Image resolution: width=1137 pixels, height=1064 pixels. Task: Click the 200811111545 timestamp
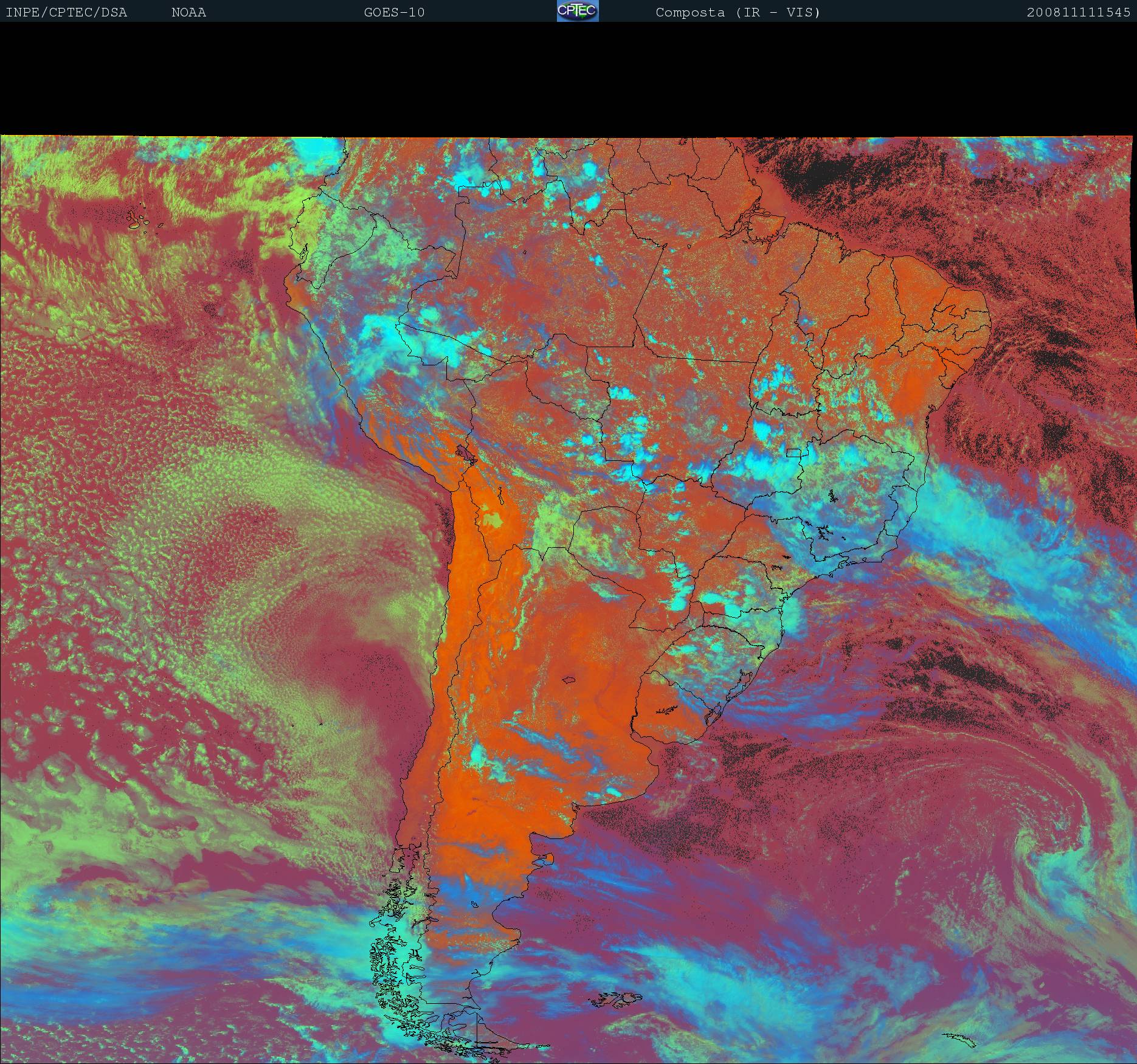coord(1078,13)
